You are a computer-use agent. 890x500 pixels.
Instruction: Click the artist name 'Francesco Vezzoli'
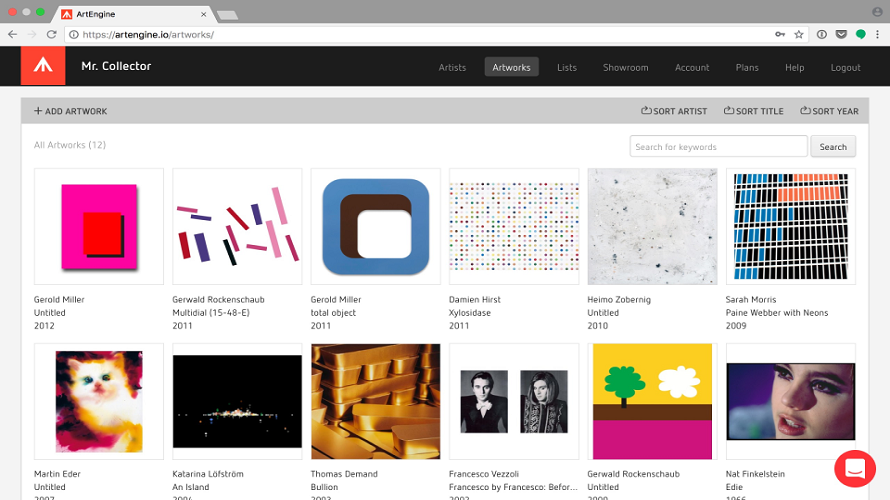[484, 474]
